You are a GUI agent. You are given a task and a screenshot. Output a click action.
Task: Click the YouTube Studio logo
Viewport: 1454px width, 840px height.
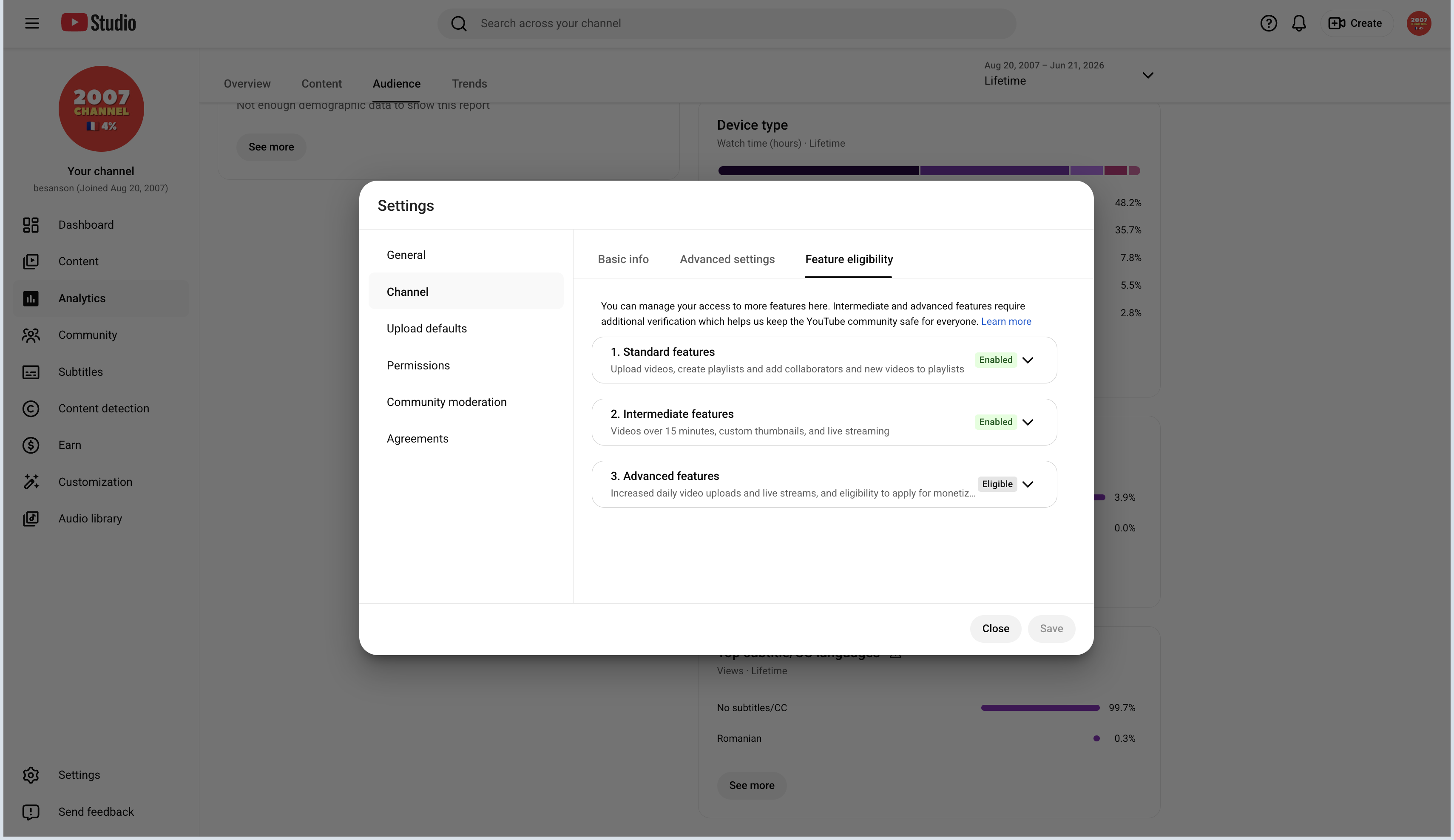[99, 23]
